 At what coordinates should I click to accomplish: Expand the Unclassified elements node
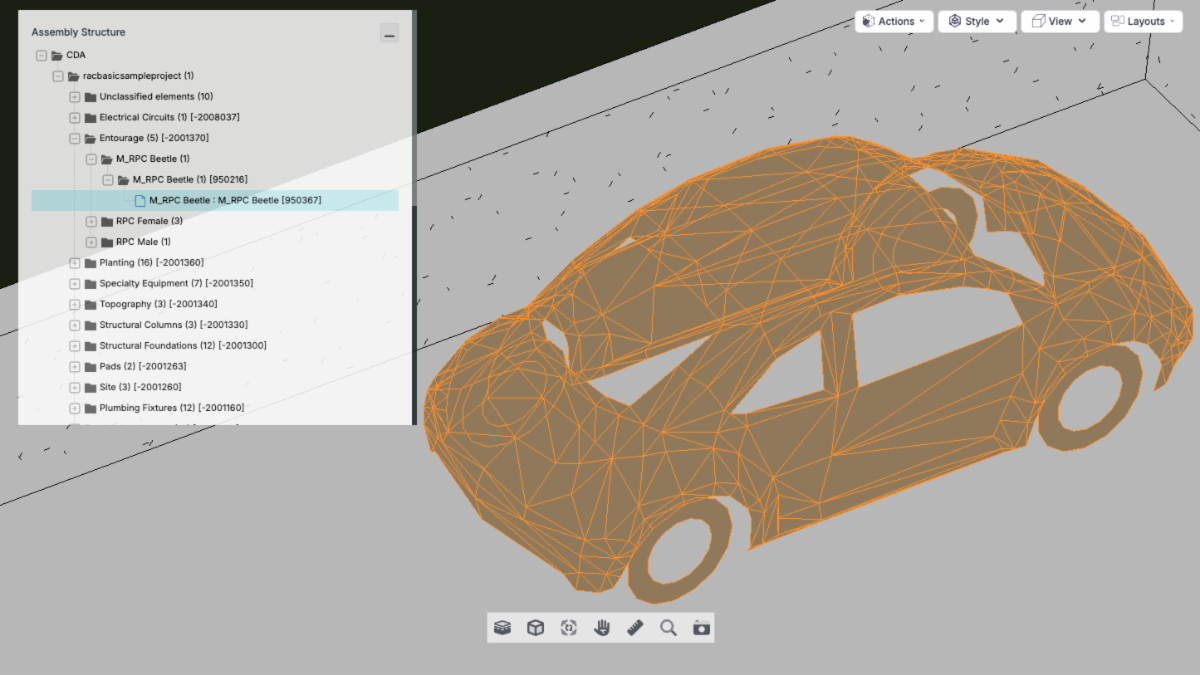coord(75,97)
